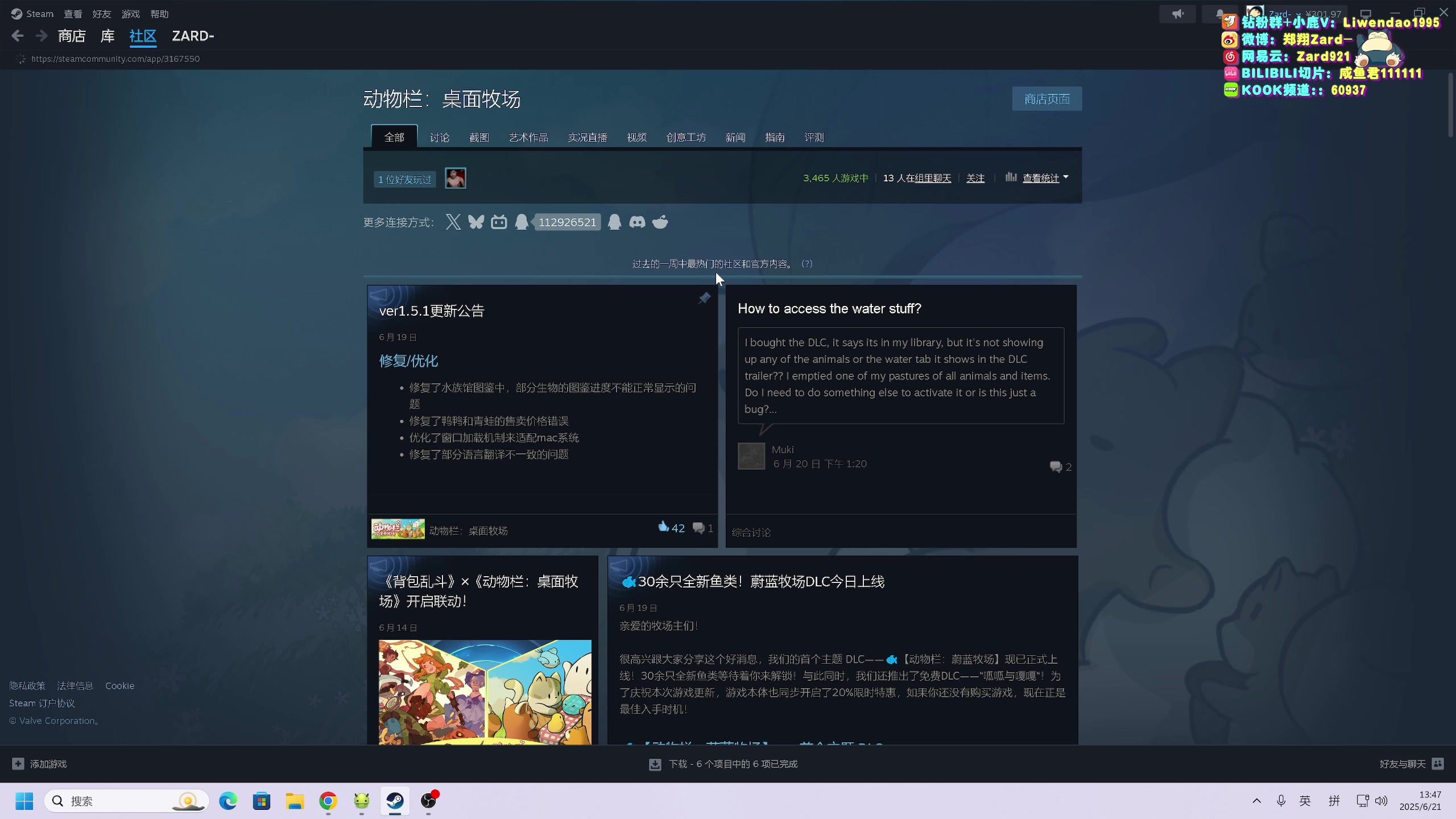Open the 查看 menu
1456x819 pixels.
pyautogui.click(x=73, y=14)
